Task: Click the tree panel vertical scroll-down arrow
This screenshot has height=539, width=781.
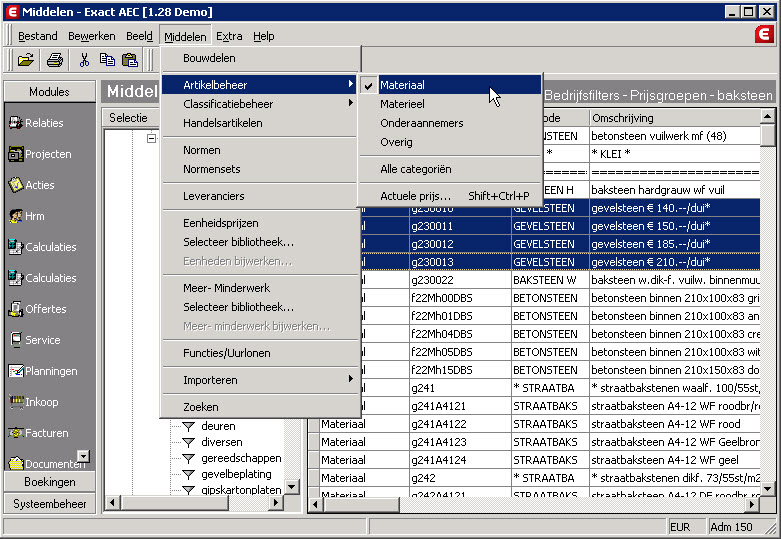Action: tap(292, 486)
